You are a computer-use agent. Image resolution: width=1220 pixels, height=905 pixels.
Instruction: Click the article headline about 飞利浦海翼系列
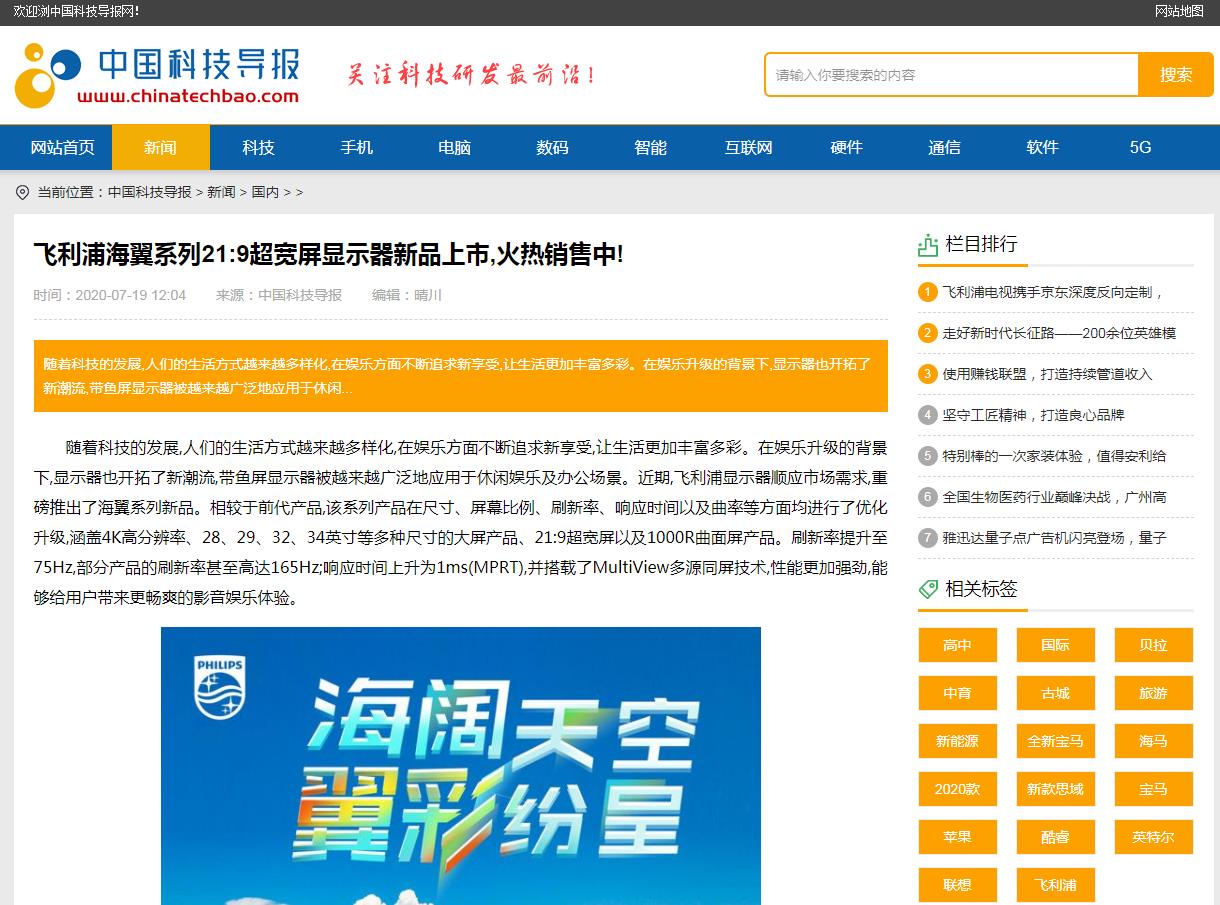[x=329, y=255]
